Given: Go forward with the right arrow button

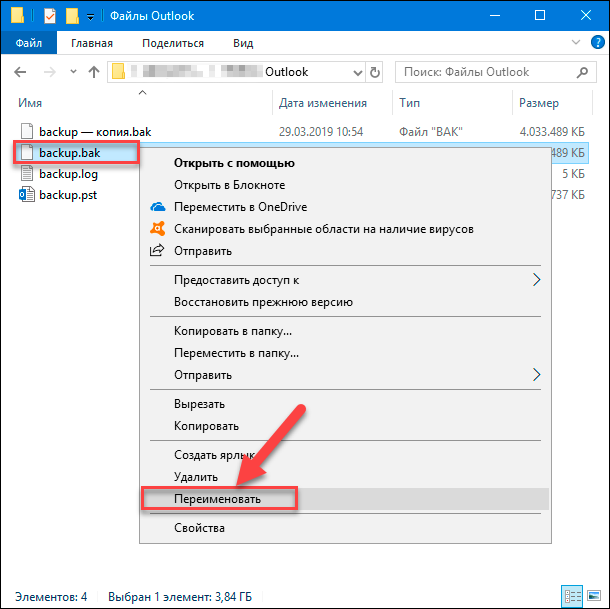Looking at the screenshot, I should pyautogui.click(x=50, y=72).
